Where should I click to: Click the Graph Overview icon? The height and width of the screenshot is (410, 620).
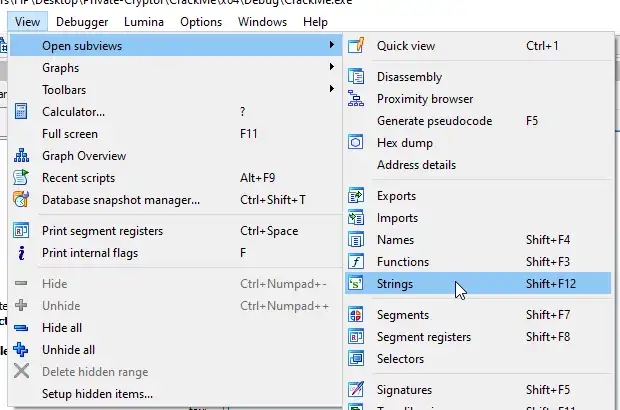coord(21,155)
